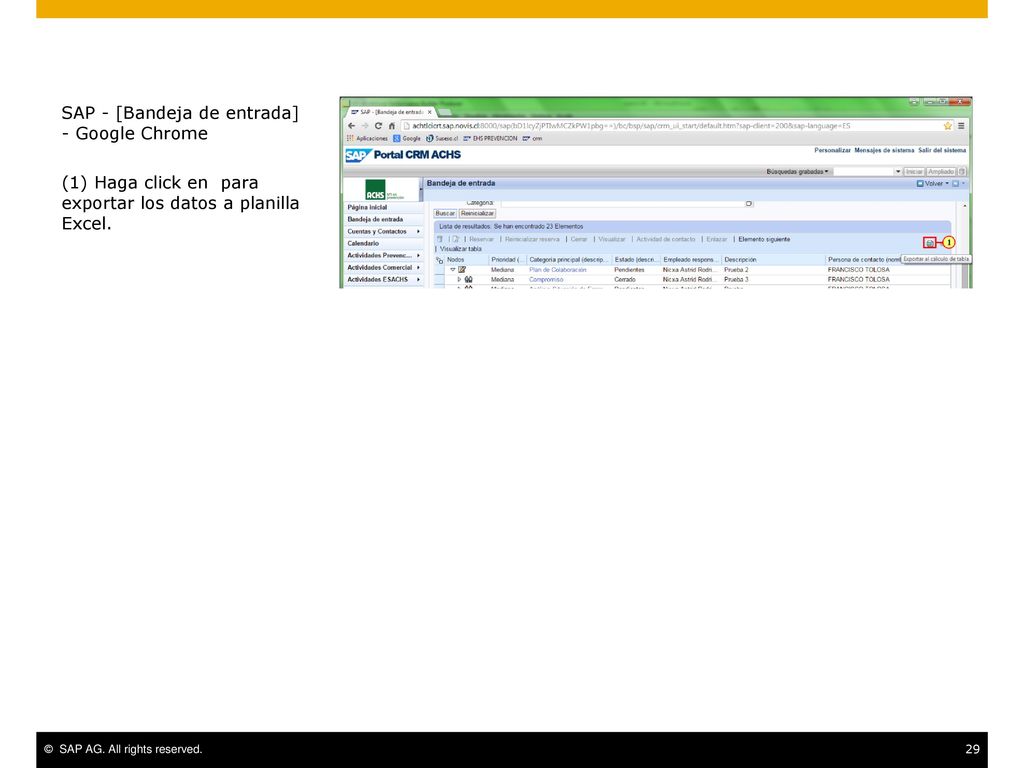Select the row selector of Prueba 2

pos(439,270)
